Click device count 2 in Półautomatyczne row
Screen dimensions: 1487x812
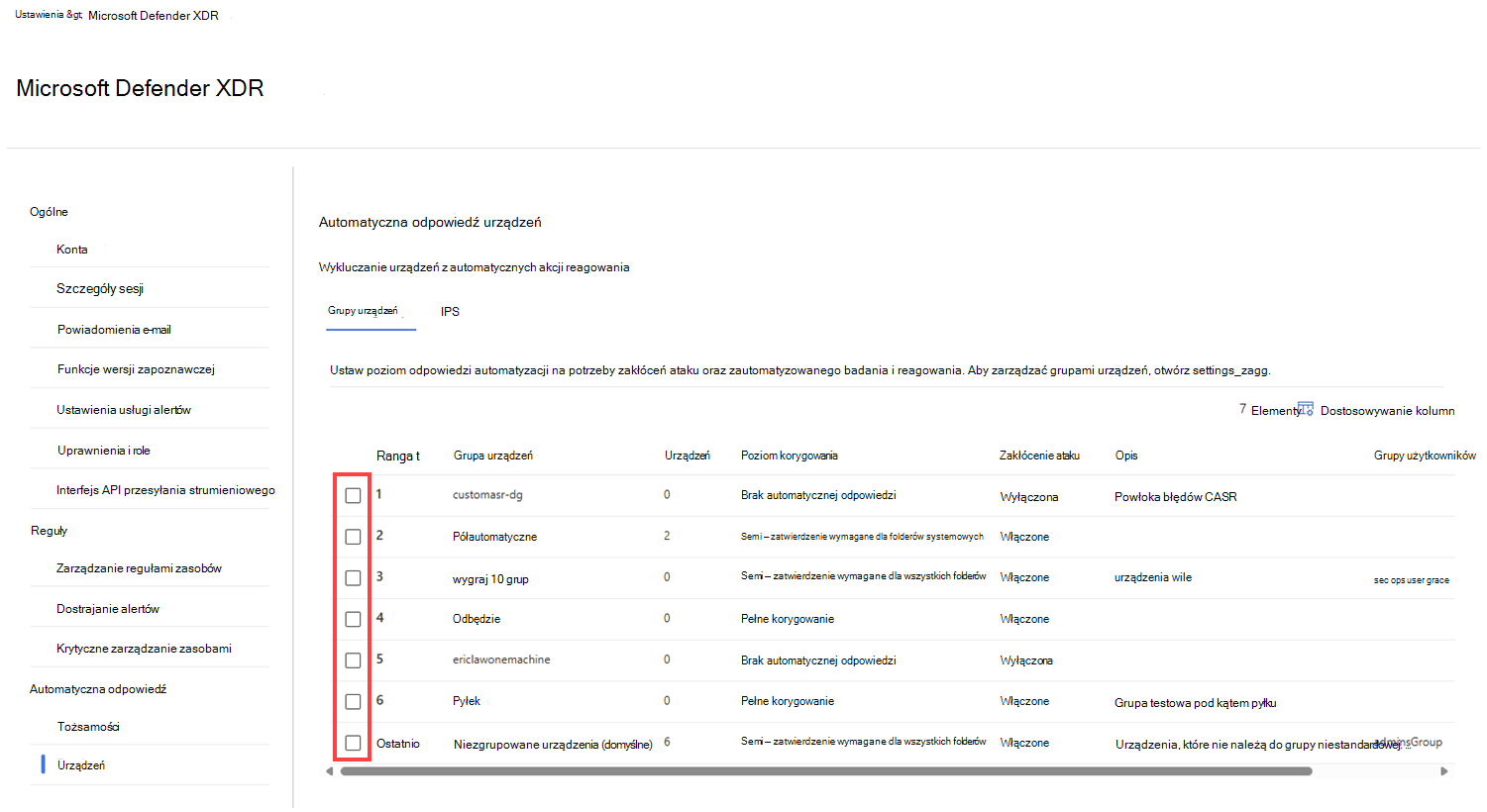pos(667,536)
